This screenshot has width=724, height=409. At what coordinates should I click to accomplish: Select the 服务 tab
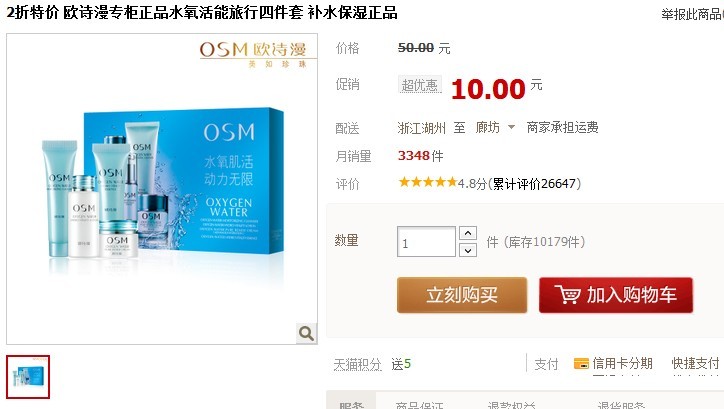pos(351,403)
